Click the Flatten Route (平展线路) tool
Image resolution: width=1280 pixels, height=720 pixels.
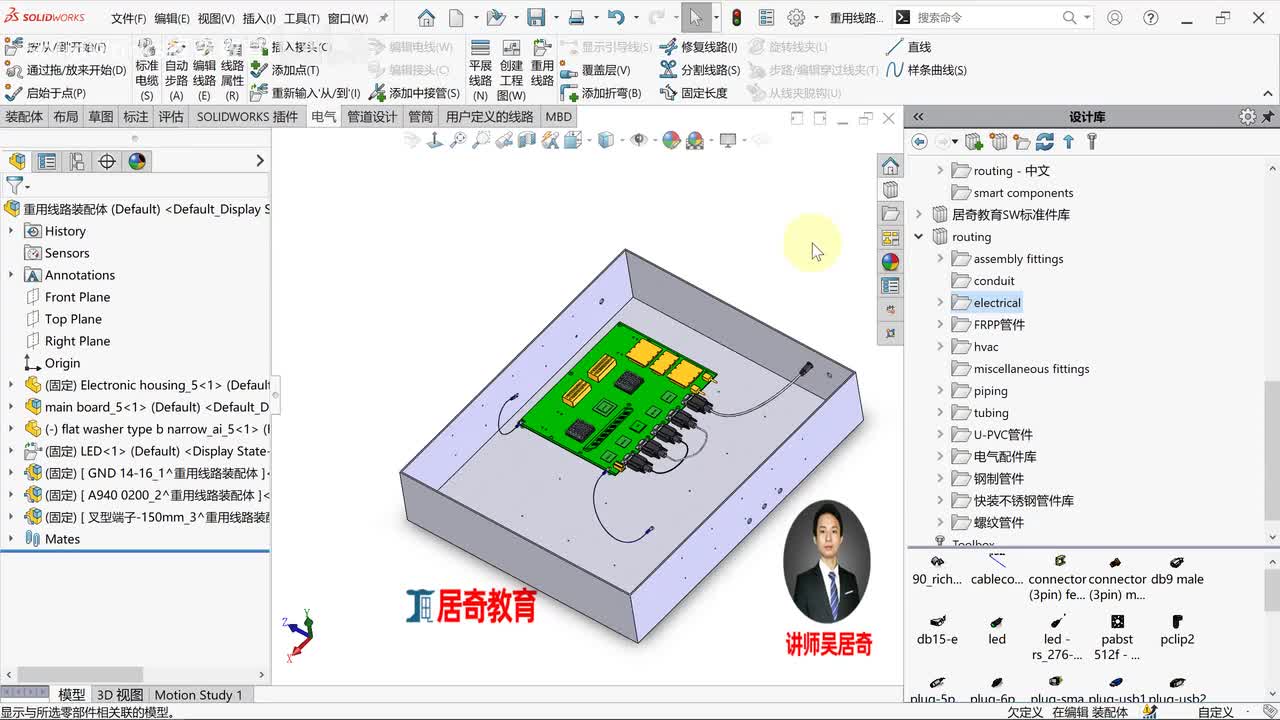480,70
